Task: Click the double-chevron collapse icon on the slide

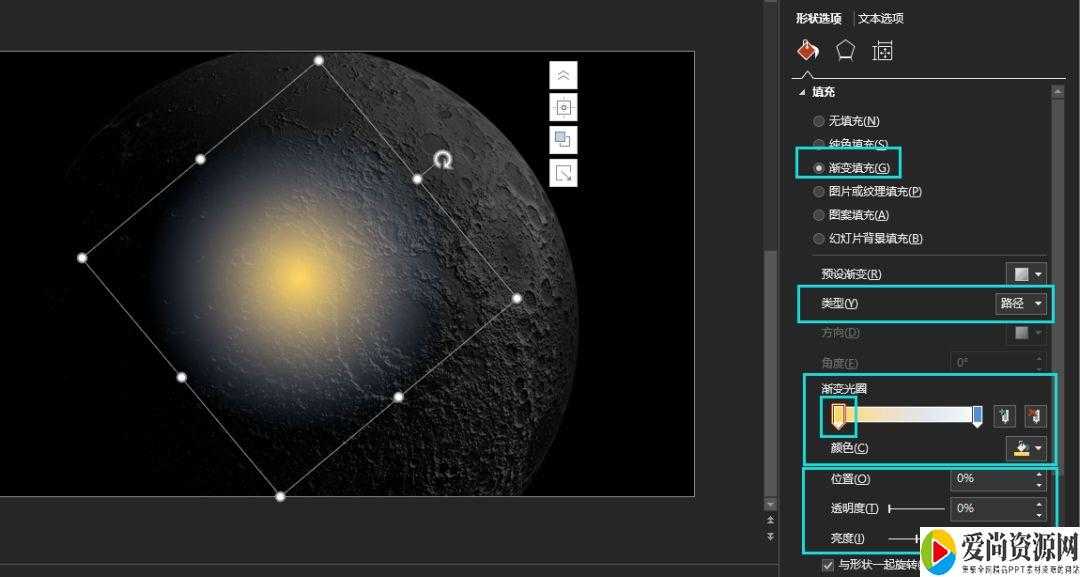Action: click(563, 75)
